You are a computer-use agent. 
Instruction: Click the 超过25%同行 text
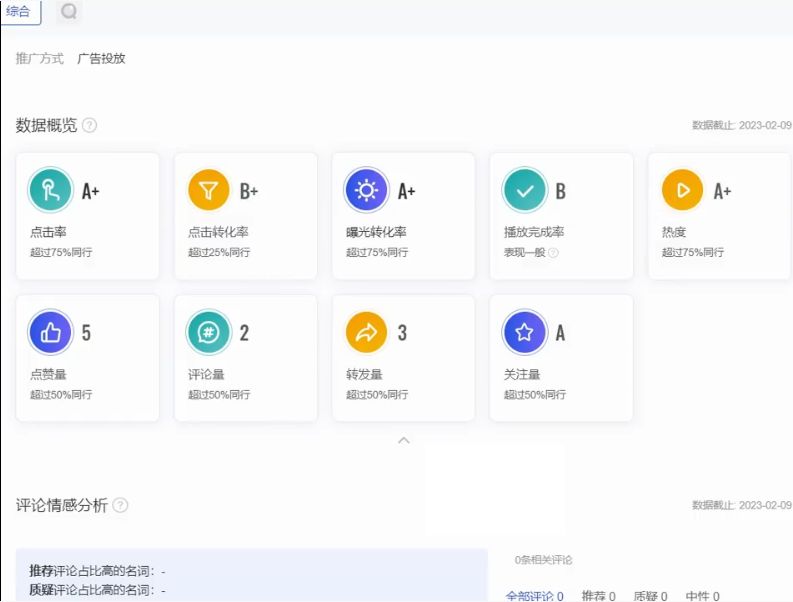click(219, 252)
